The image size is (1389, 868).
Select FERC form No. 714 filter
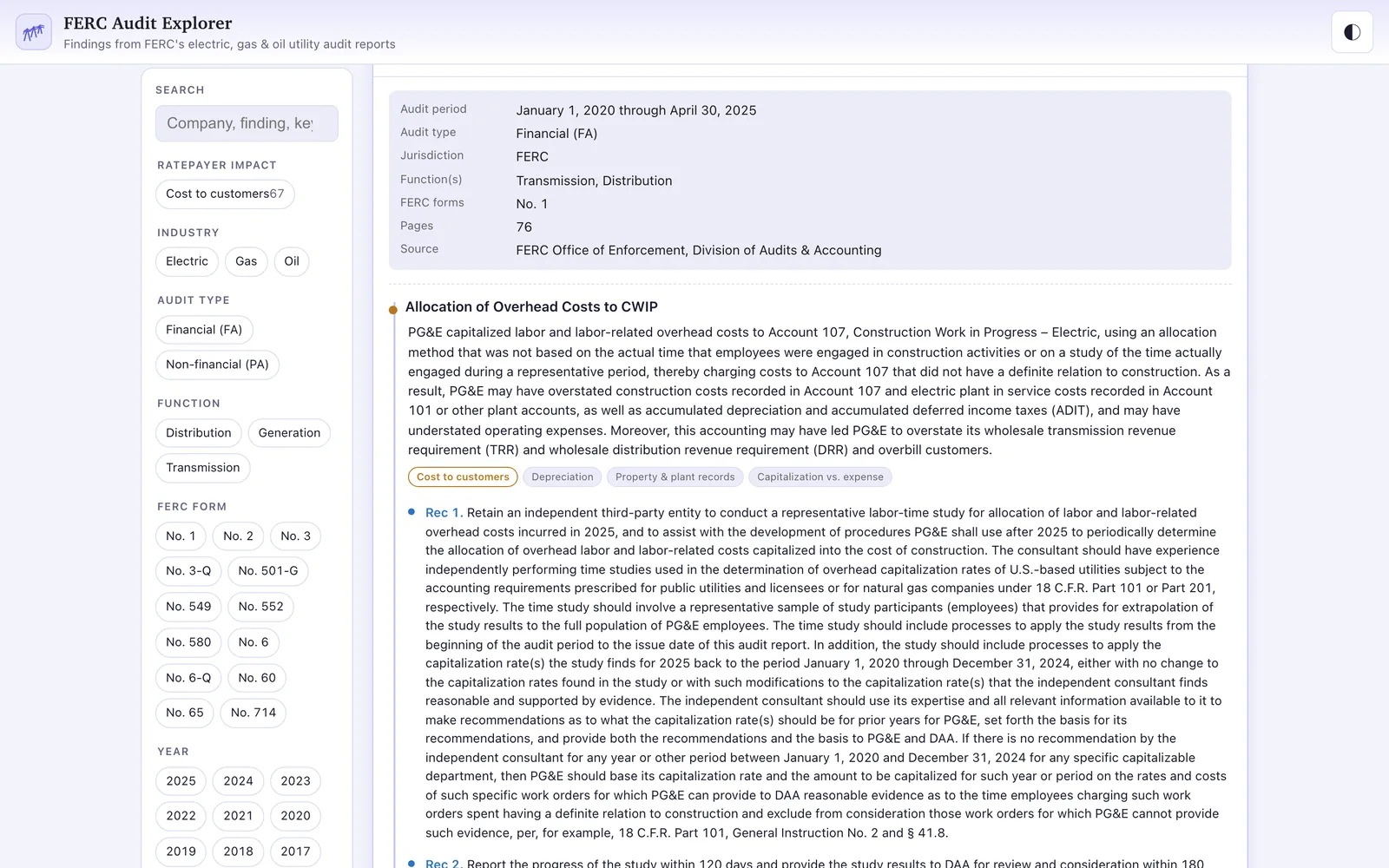[253, 713]
